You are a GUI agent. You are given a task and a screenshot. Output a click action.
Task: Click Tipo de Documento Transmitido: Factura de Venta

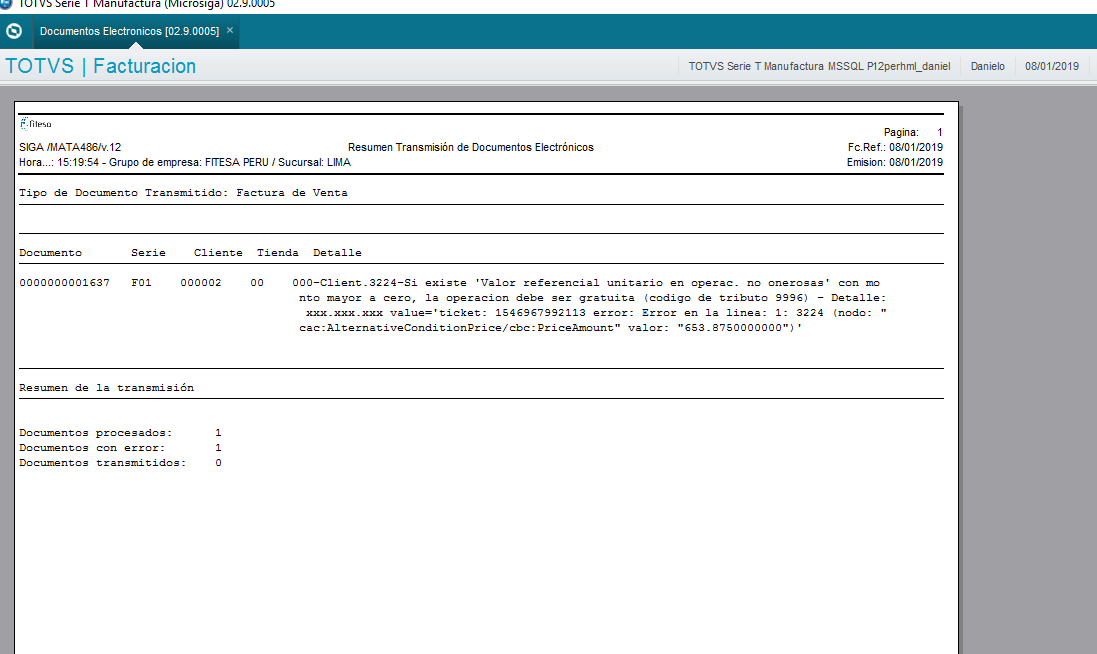pos(183,193)
